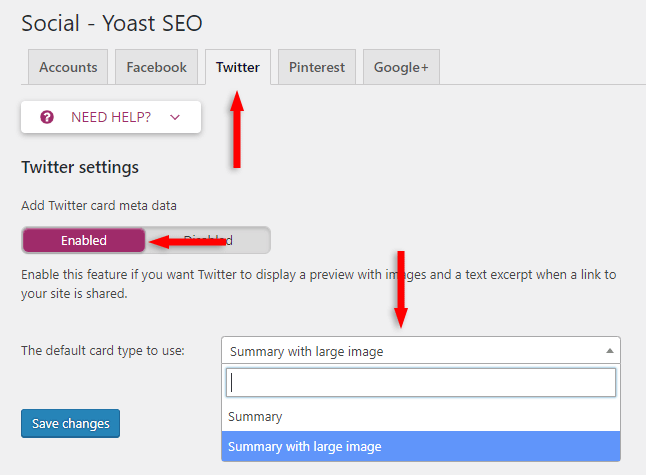Viewport: 646px width, 475px height.
Task: Expand the Need Help chevron arrow
Action: [175, 117]
